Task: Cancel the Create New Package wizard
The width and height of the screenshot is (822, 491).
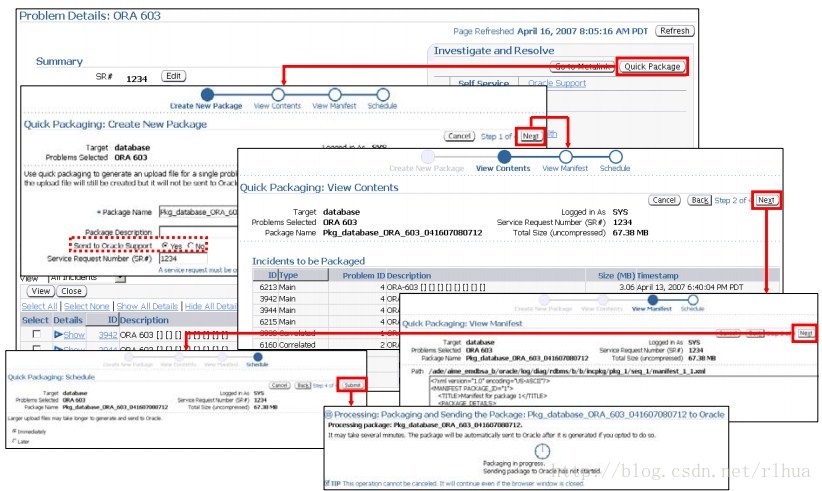Action: 459,136
